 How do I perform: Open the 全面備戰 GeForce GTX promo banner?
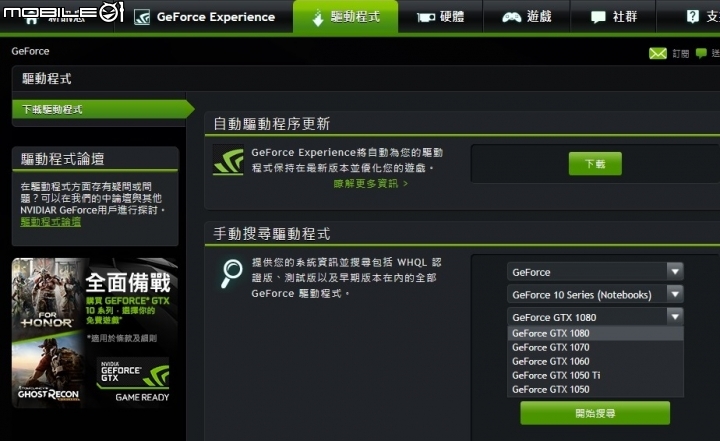pos(95,333)
